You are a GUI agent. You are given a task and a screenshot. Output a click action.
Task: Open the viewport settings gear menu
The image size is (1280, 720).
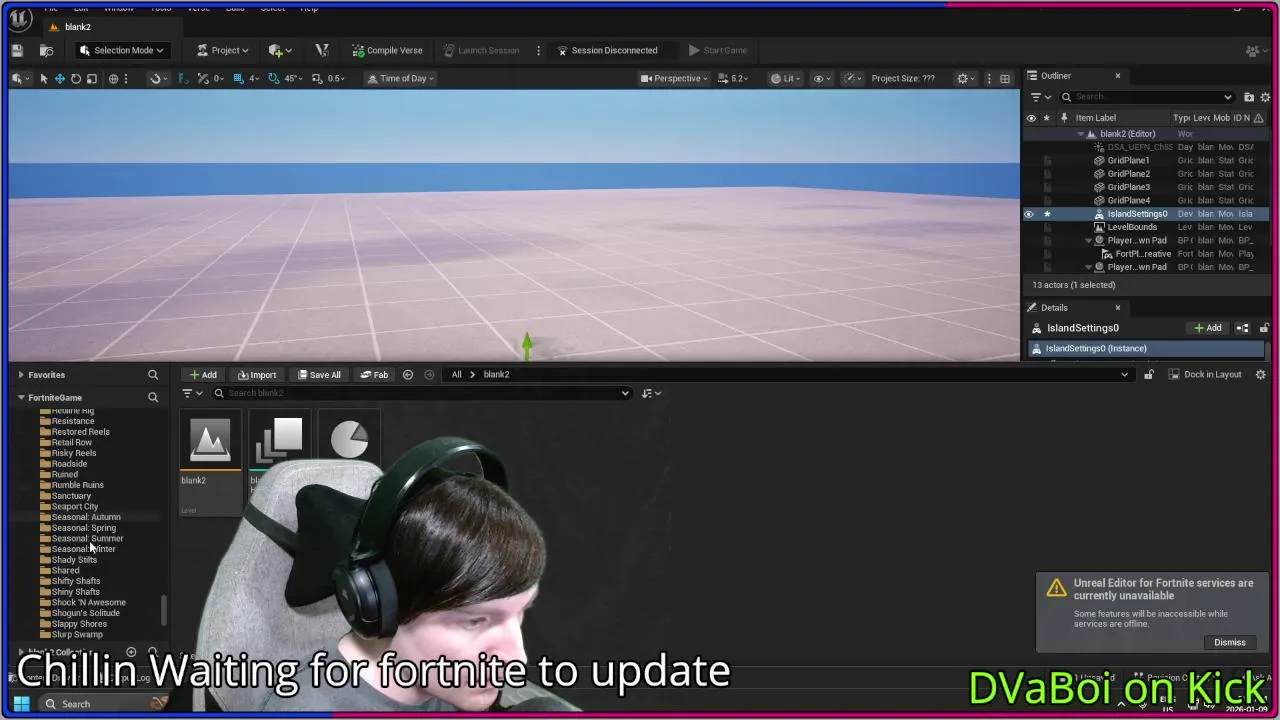(x=966, y=78)
